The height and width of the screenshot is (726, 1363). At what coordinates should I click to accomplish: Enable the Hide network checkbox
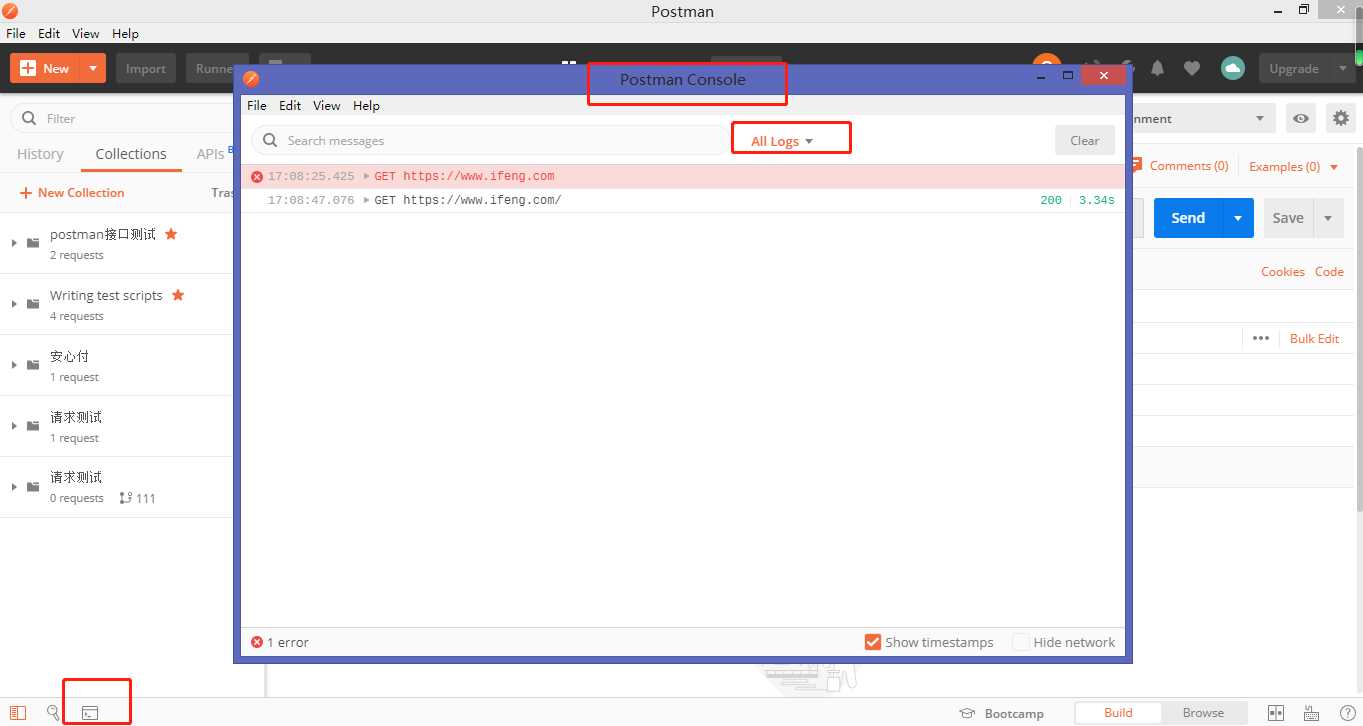pos(1021,642)
